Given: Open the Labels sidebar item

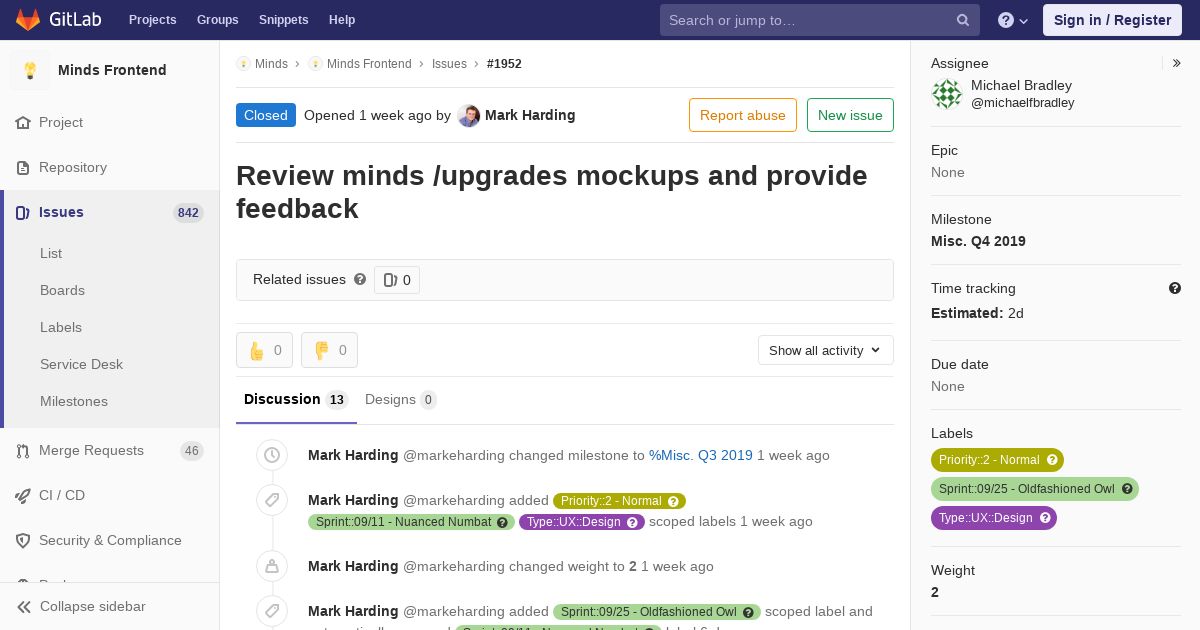Looking at the screenshot, I should coord(61,327).
